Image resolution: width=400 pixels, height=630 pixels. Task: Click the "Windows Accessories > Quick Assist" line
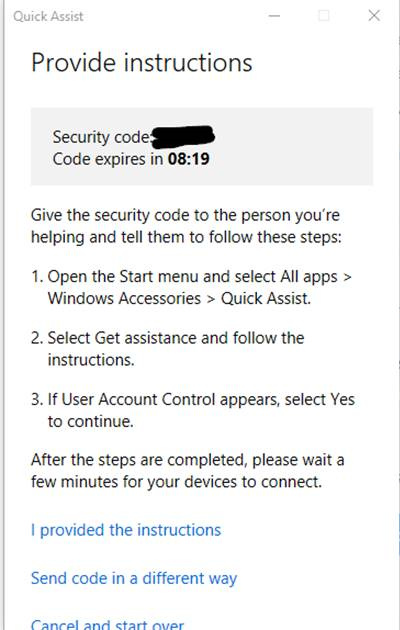[x=179, y=299]
